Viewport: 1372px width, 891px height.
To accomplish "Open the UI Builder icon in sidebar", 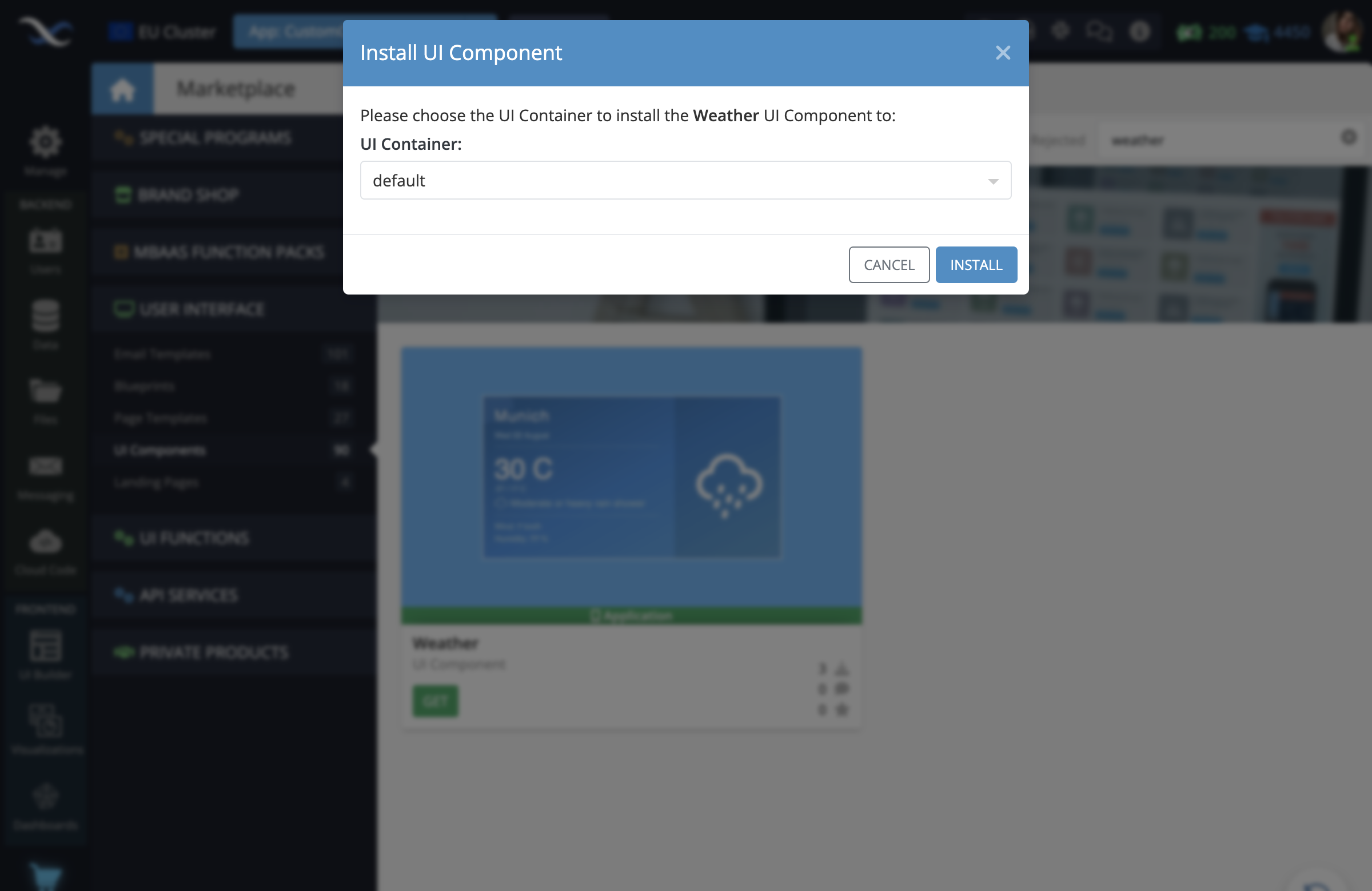I will click(x=45, y=647).
